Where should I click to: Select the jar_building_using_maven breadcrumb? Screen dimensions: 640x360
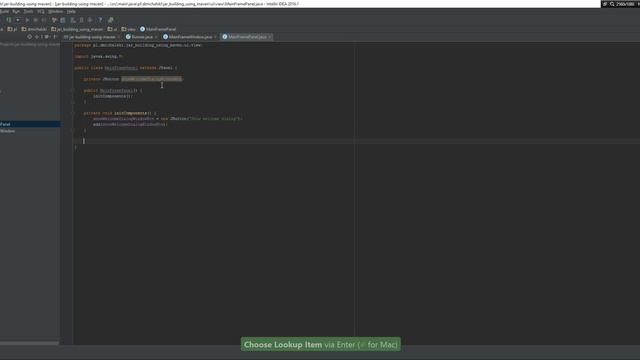click(x=77, y=29)
